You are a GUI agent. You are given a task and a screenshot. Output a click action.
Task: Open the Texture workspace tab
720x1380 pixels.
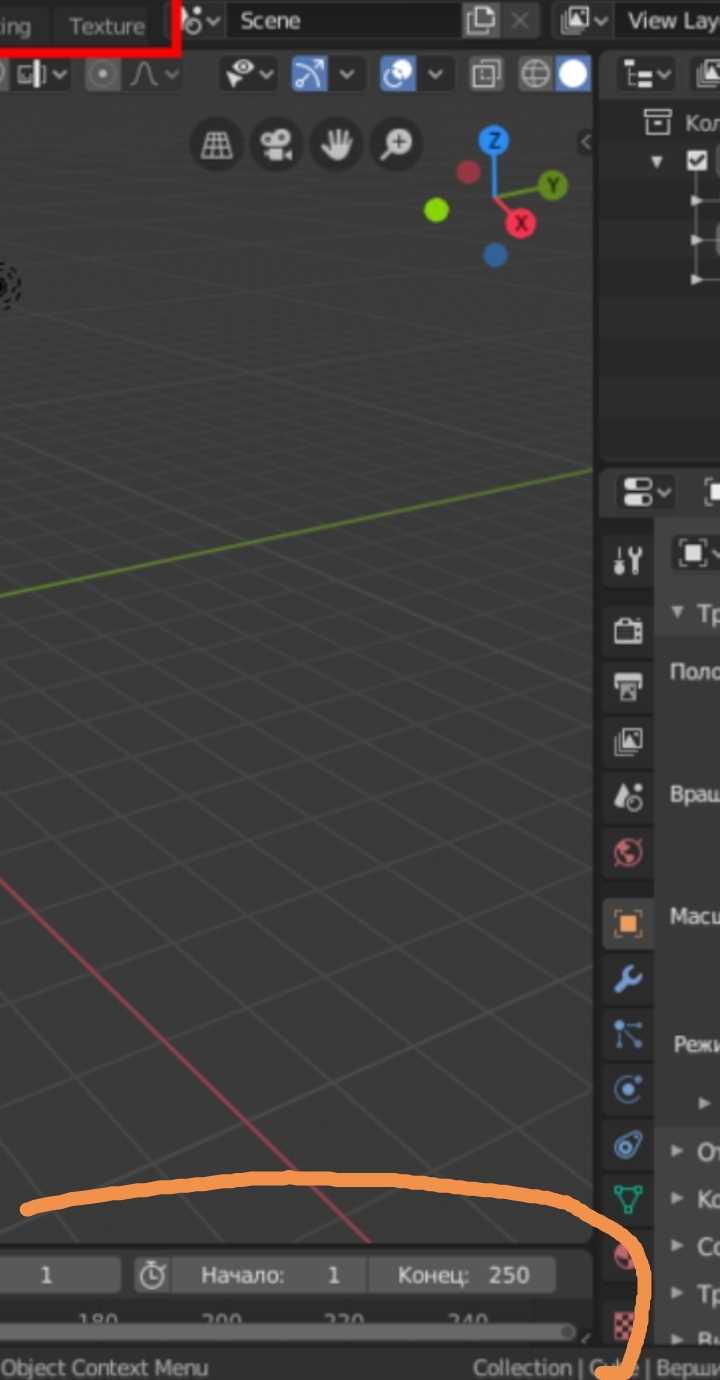point(107,26)
